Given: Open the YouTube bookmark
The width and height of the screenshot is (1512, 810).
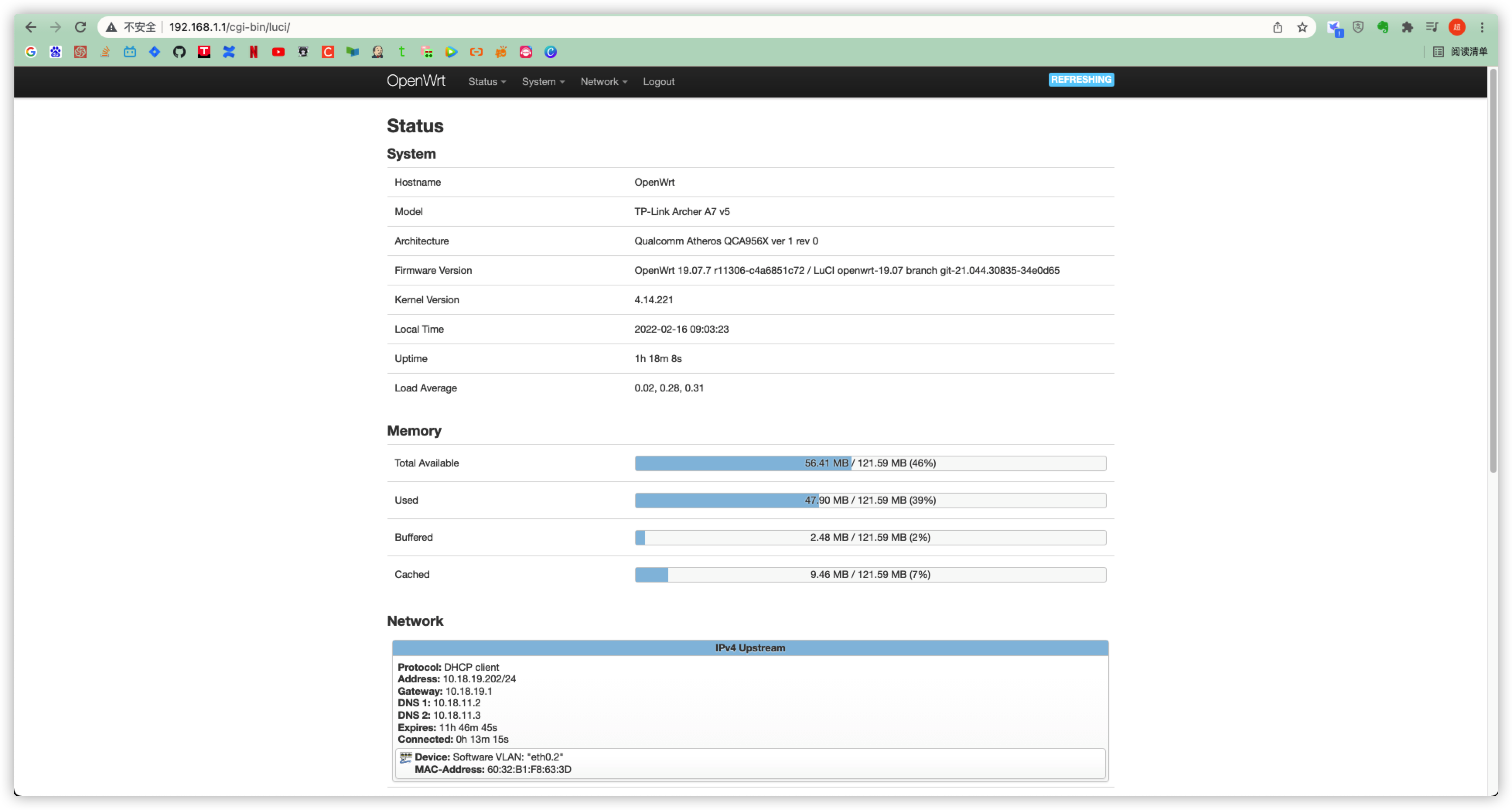Looking at the screenshot, I should click(x=278, y=52).
